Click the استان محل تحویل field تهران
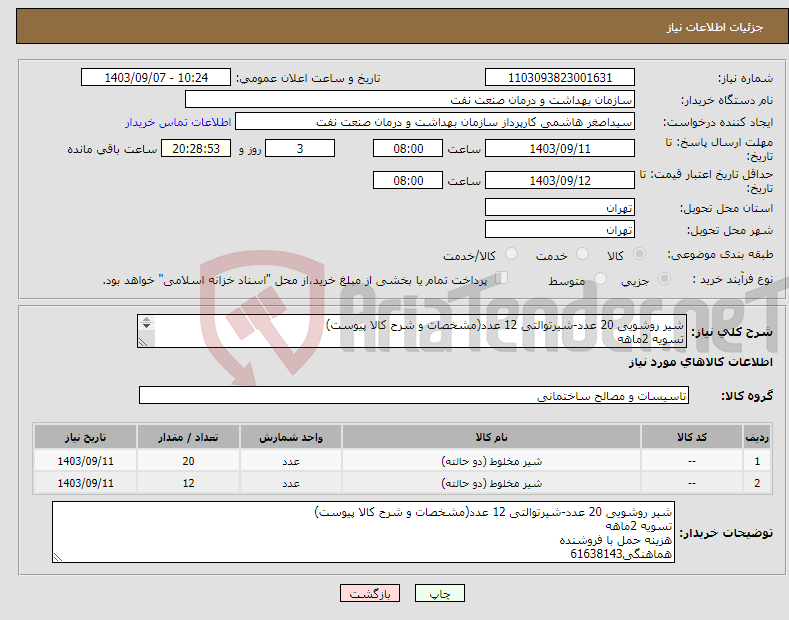This screenshot has width=789, height=620. (560, 207)
